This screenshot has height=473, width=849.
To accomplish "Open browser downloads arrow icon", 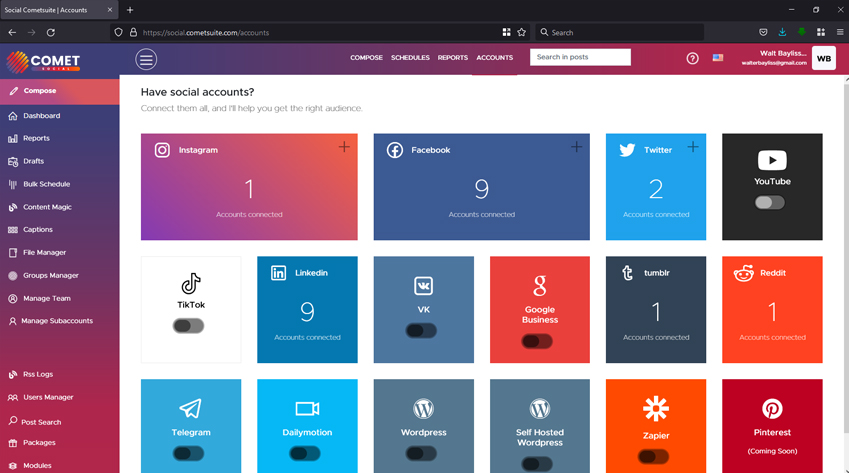I will 782,32.
